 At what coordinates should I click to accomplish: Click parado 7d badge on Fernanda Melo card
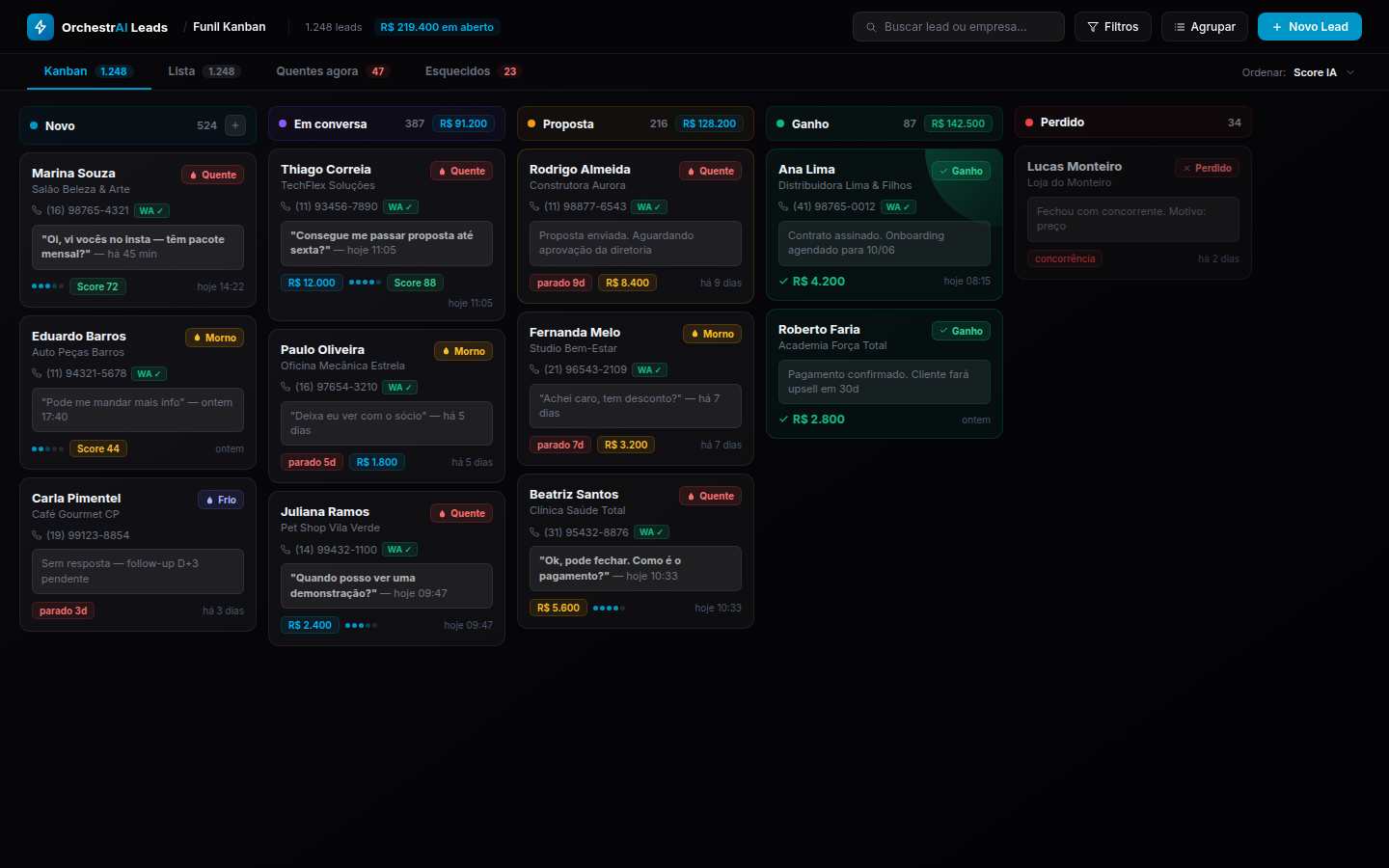coord(560,445)
